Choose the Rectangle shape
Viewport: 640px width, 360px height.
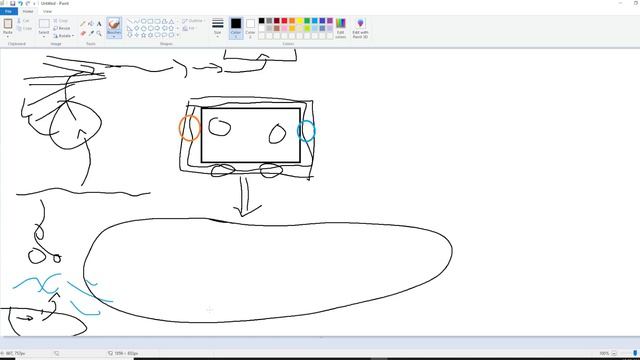pyautogui.click(x=151, y=21)
